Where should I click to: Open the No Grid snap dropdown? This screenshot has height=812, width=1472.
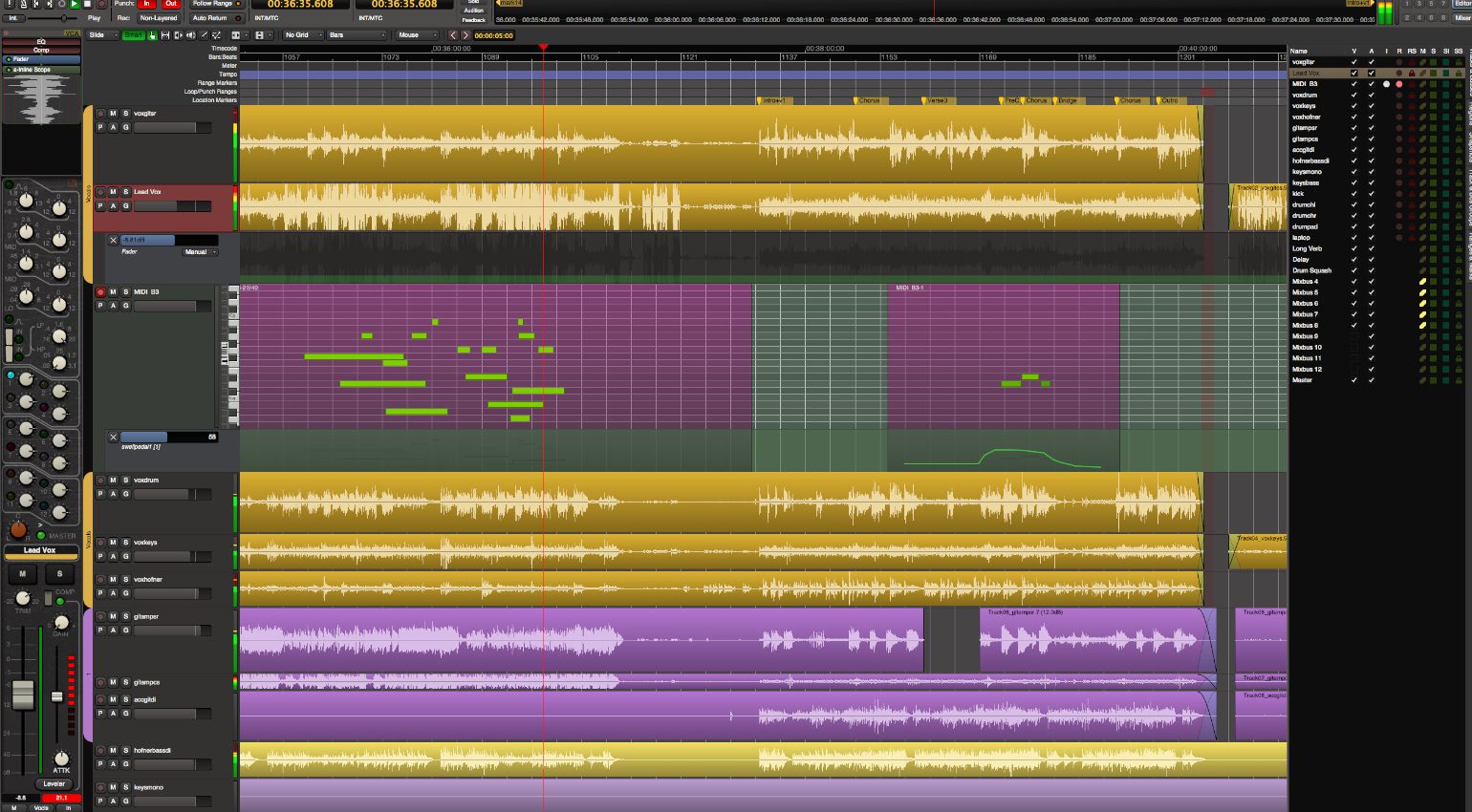pyautogui.click(x=302, y=35)
